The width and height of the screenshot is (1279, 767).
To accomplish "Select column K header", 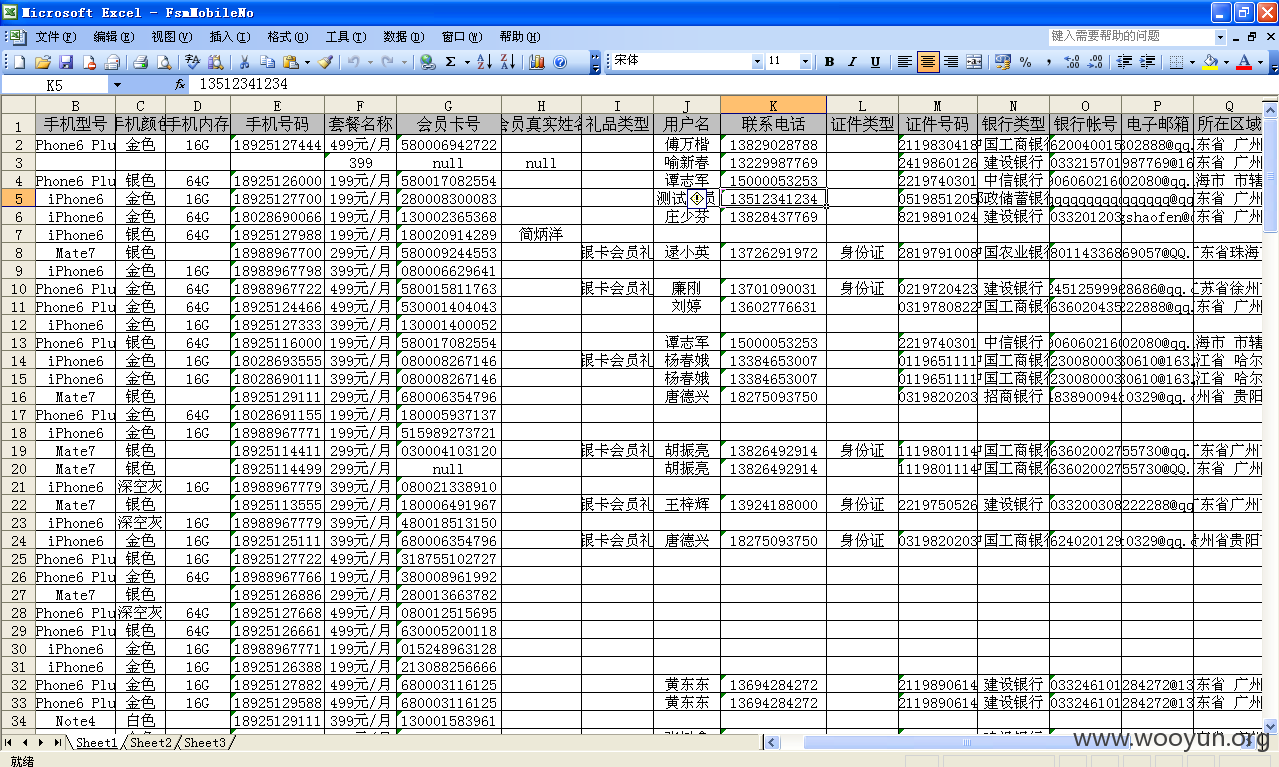I will pyautogui.click(x=773, y=105).
